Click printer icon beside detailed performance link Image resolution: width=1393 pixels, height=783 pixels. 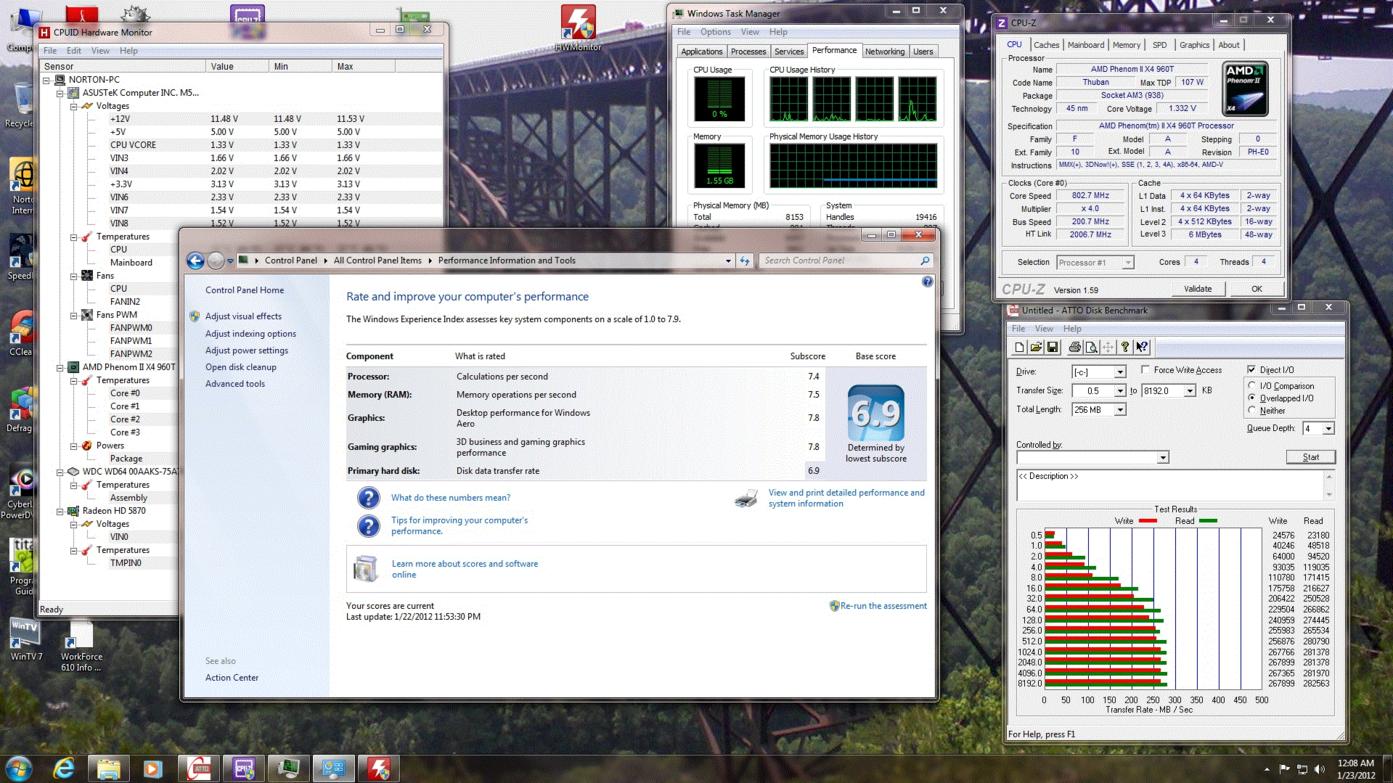pyautogui.click(x=746, y=498)
